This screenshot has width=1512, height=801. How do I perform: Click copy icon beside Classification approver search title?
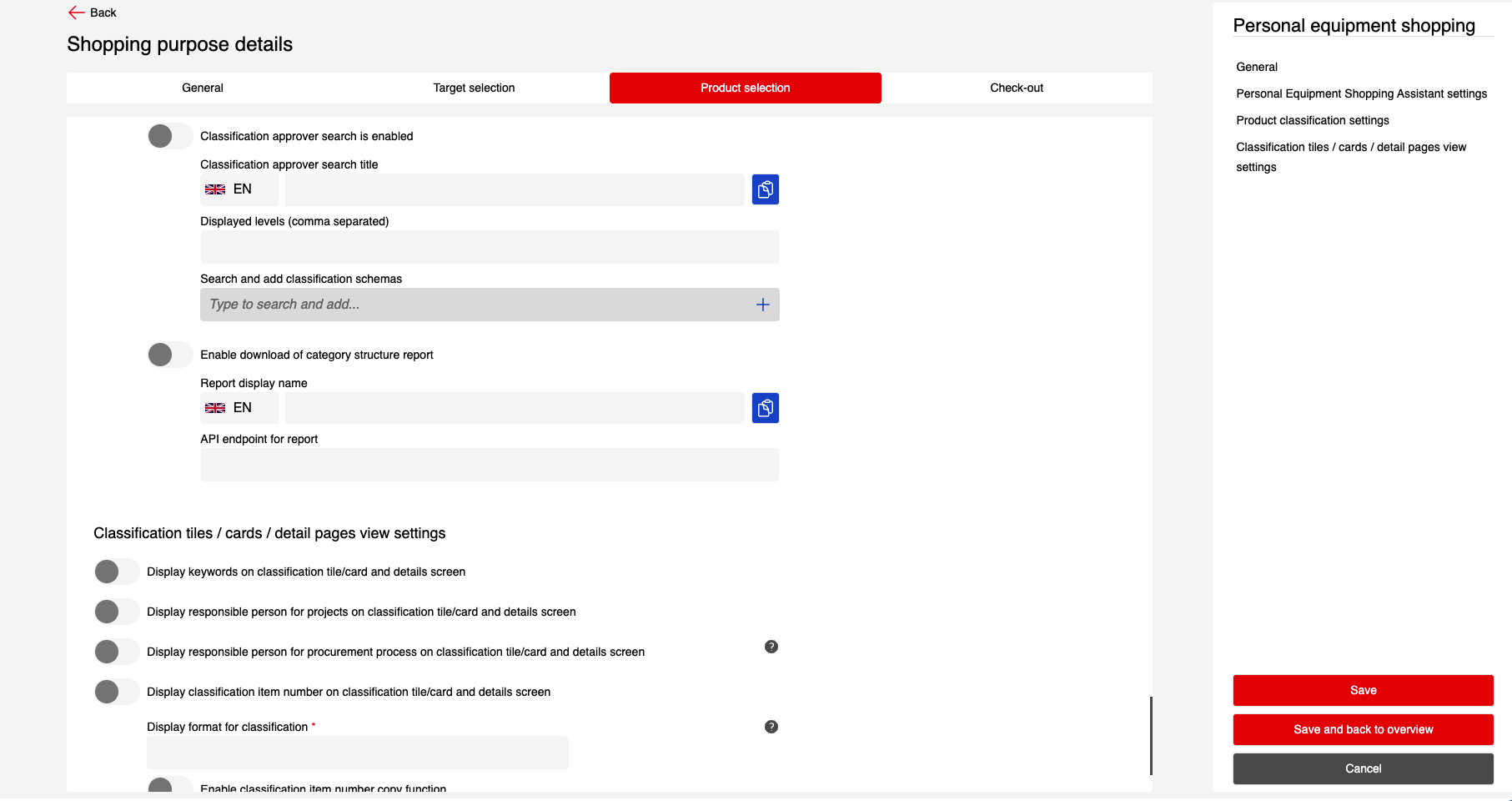click(x=765, y=189)
